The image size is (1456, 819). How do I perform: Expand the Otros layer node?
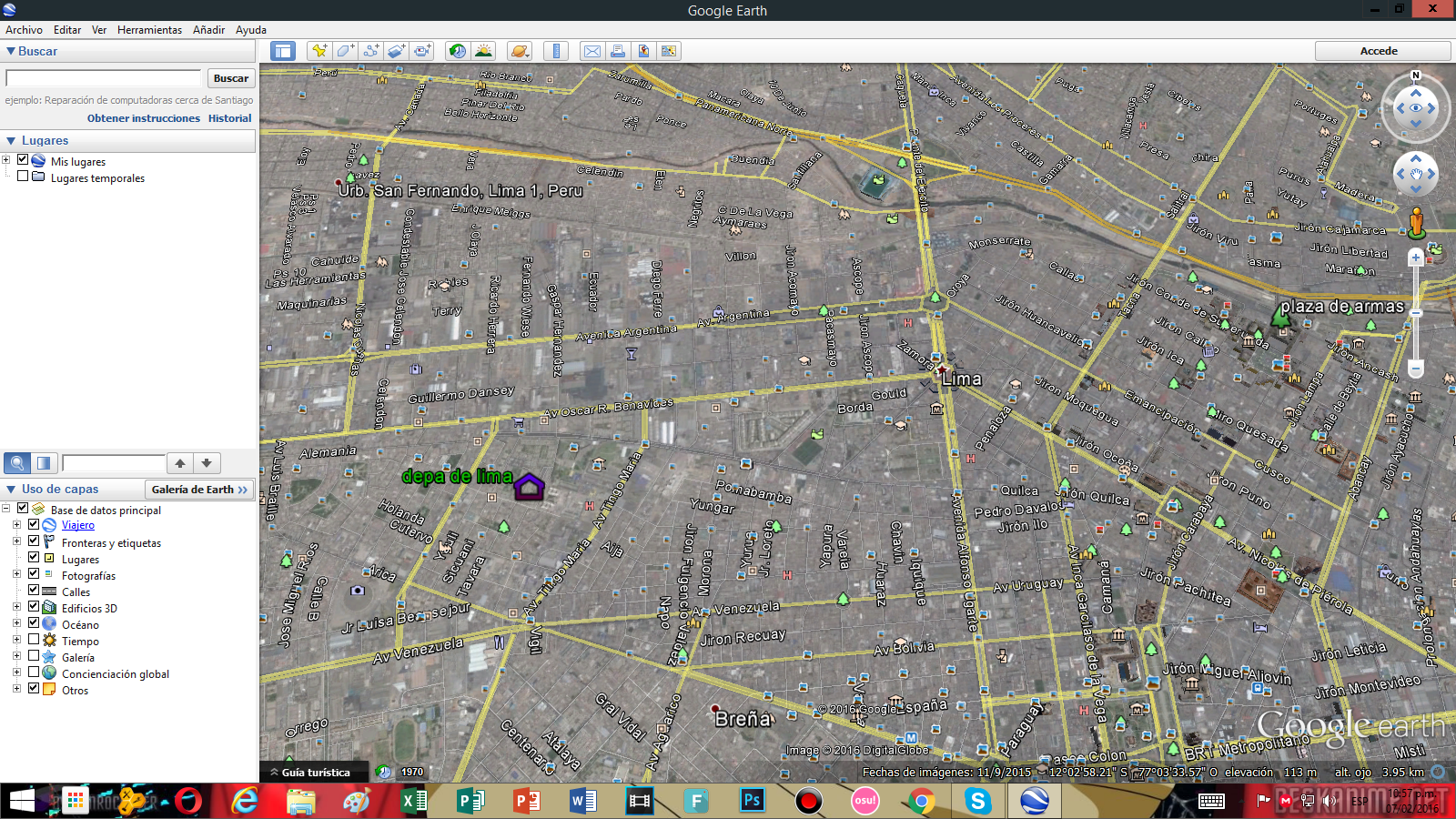(x=16, y=689)
